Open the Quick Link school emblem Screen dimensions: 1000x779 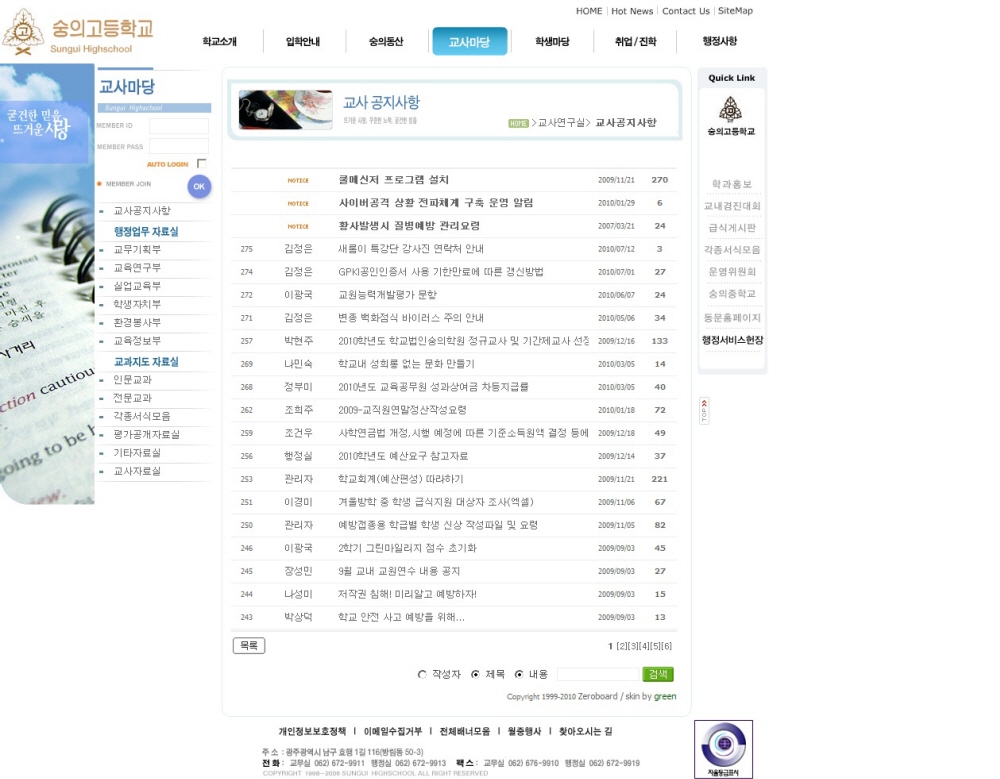click(731, 116)
